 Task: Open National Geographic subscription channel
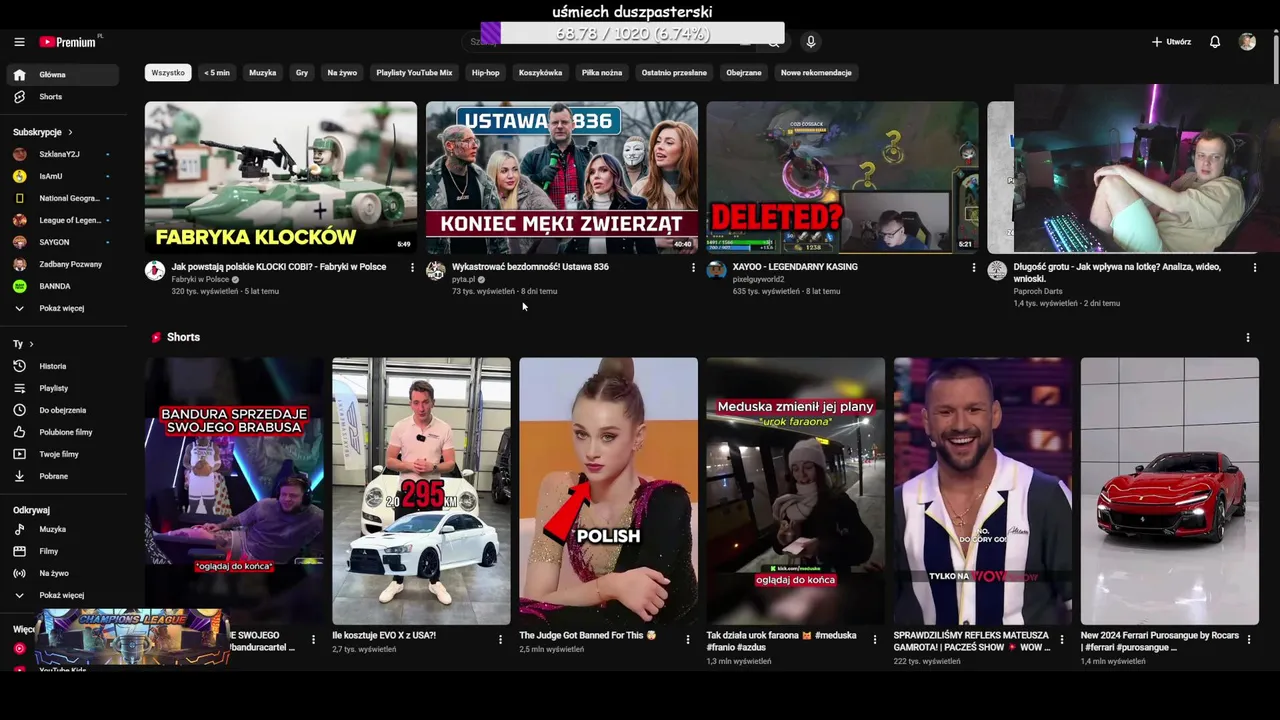pyautogui.click(x=62, y=198)
